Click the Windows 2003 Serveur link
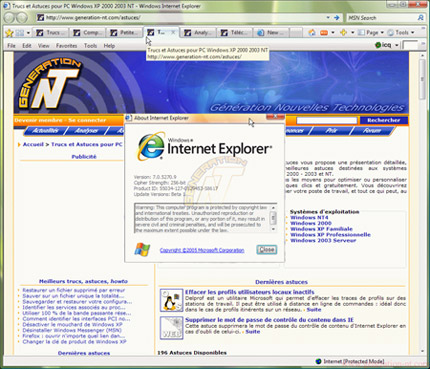The width and height of the screenshot is (430, 369). [323, 240]
